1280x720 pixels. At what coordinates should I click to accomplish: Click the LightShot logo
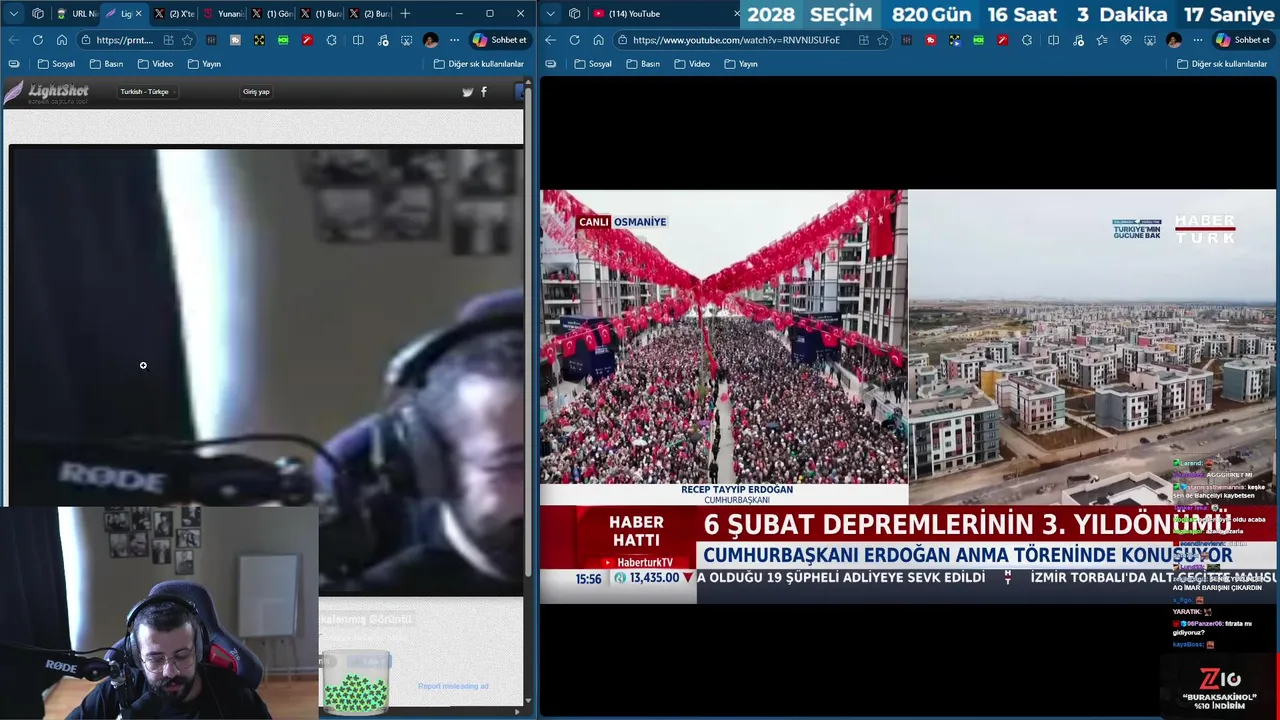click(x=46, y=92)
